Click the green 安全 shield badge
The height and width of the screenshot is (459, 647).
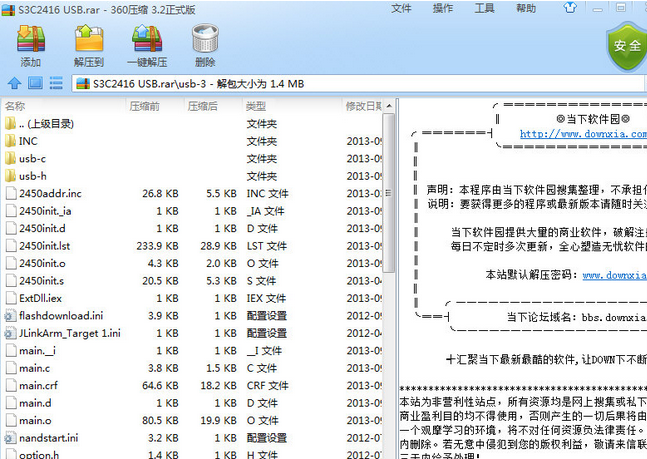(627, 46)
